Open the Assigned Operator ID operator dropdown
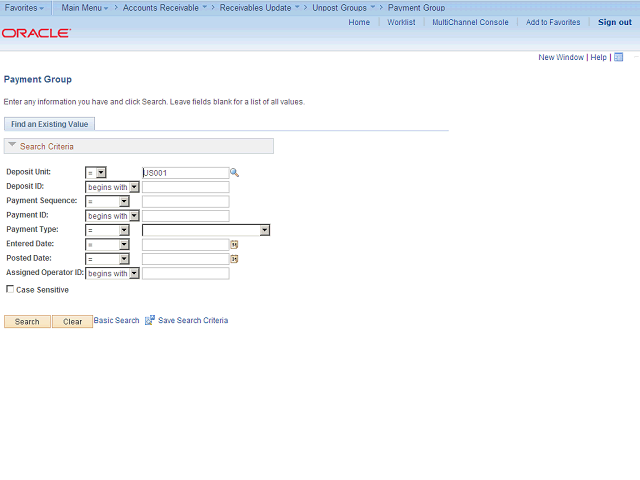640x480 pixels. 112,273
